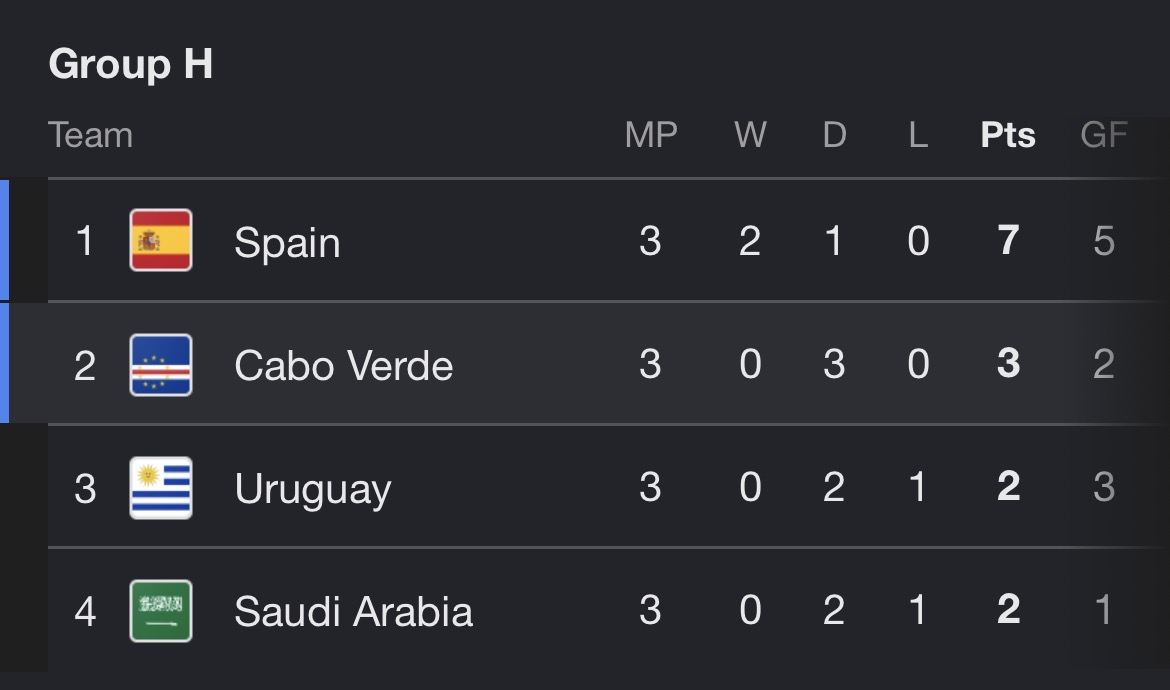Click Uruguay's rank number 3
The image size is (1170, 690).
pos(85,489)
